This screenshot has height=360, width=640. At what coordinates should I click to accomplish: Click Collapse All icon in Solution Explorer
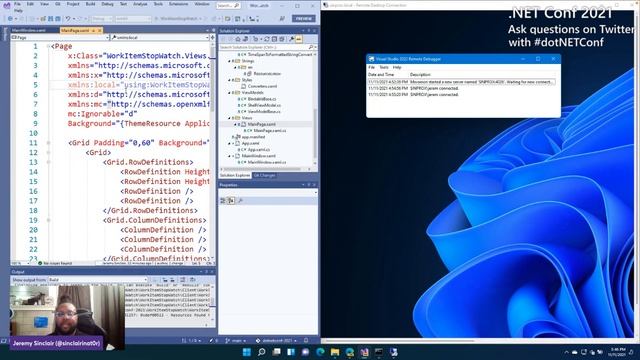click(274, 39)
